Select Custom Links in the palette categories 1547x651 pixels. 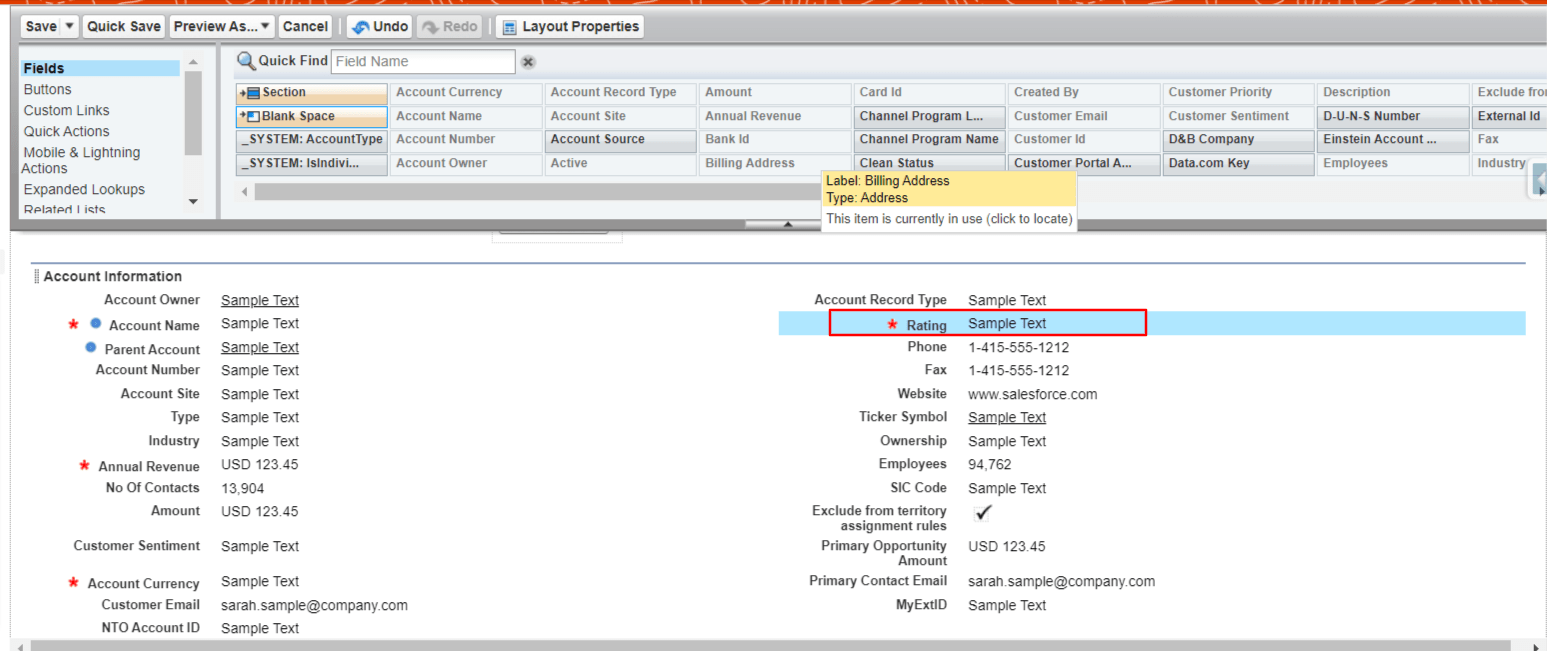point(66,110)
